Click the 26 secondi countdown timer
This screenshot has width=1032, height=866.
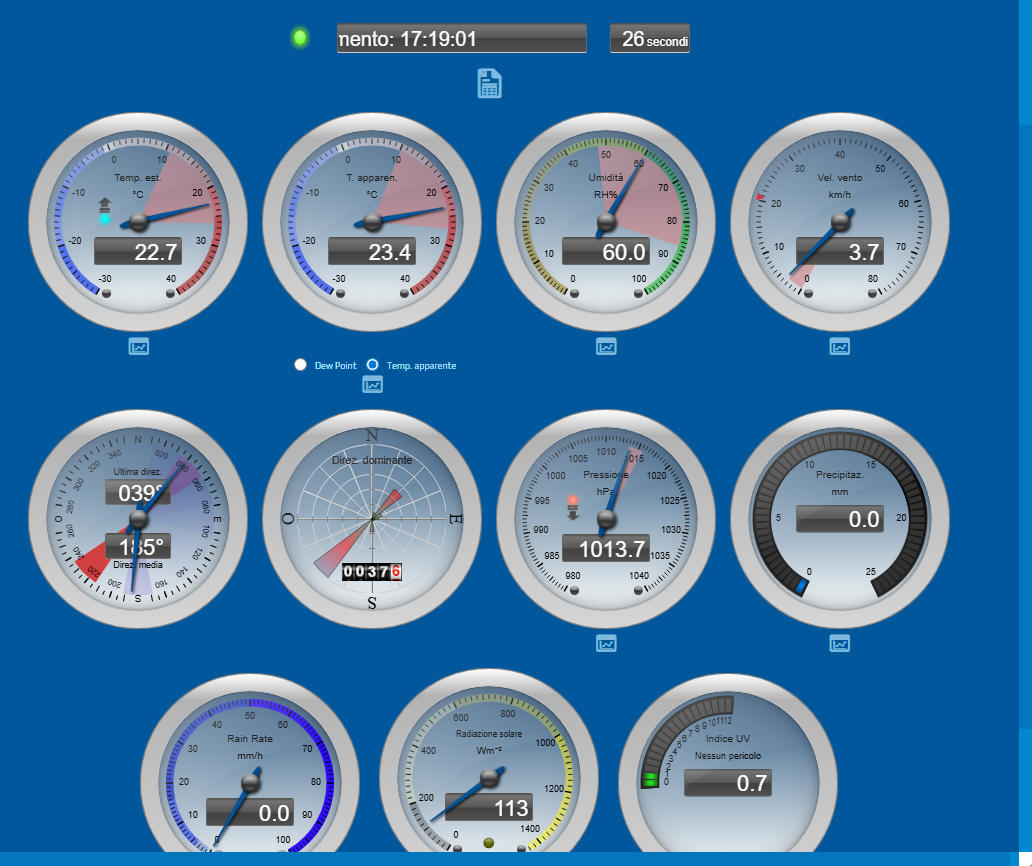(650, 39)
